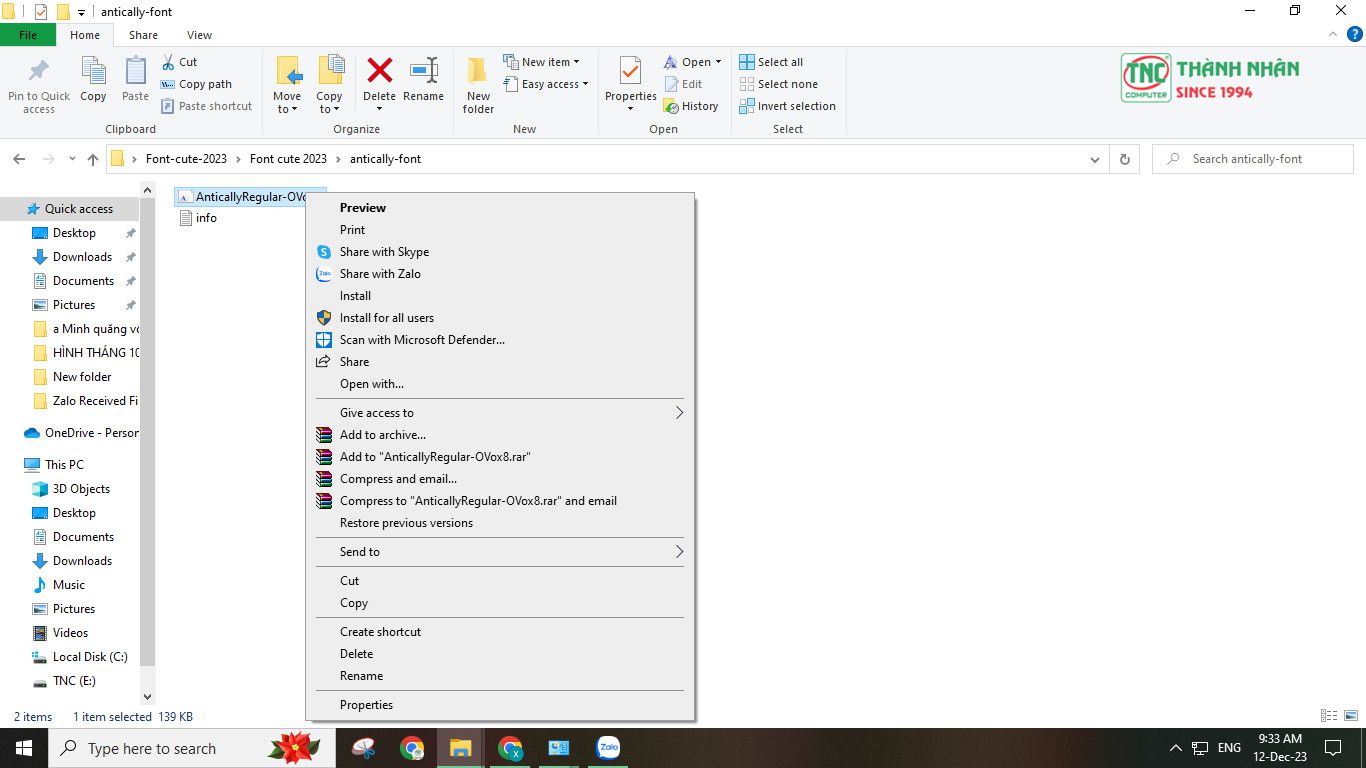Click Invert selection in the ribbon
The width and height of the screenshot is (1366, 768).
(787, 106)
